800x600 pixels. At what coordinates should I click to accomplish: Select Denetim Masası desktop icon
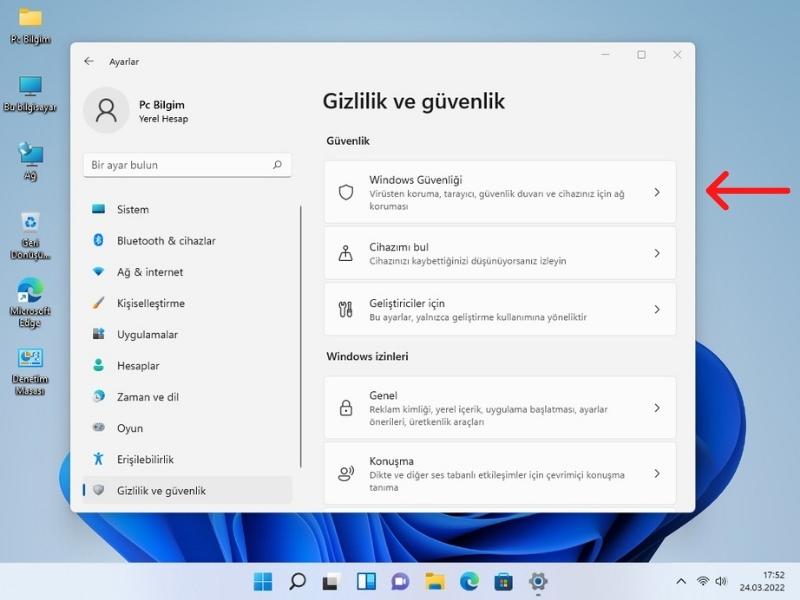[31, 371]
